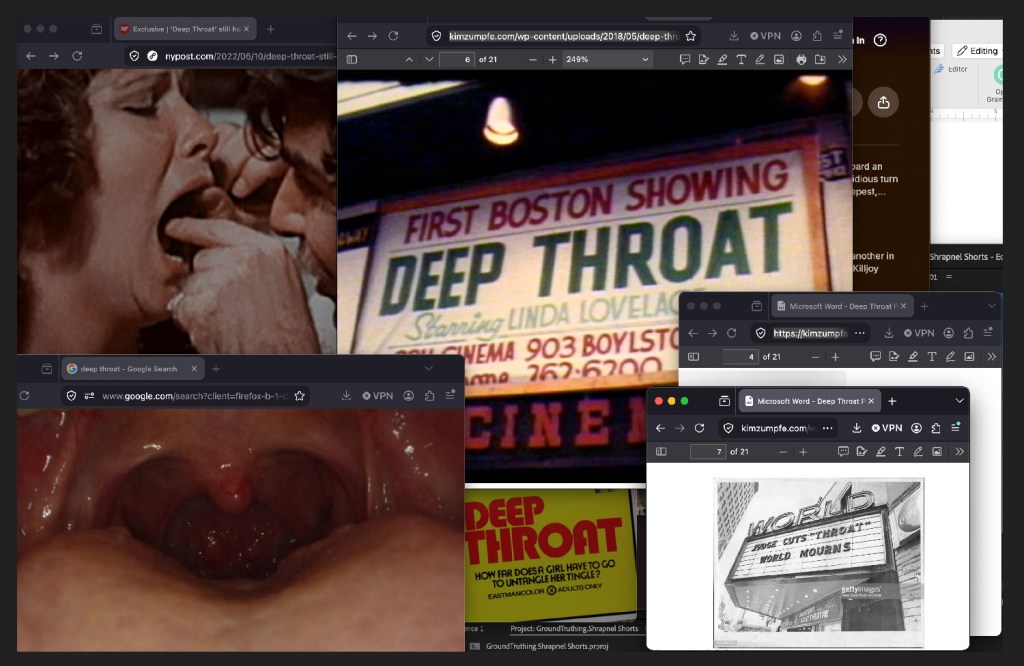Toggle PDF sidebar in page 7 window

tap(661, 451)
